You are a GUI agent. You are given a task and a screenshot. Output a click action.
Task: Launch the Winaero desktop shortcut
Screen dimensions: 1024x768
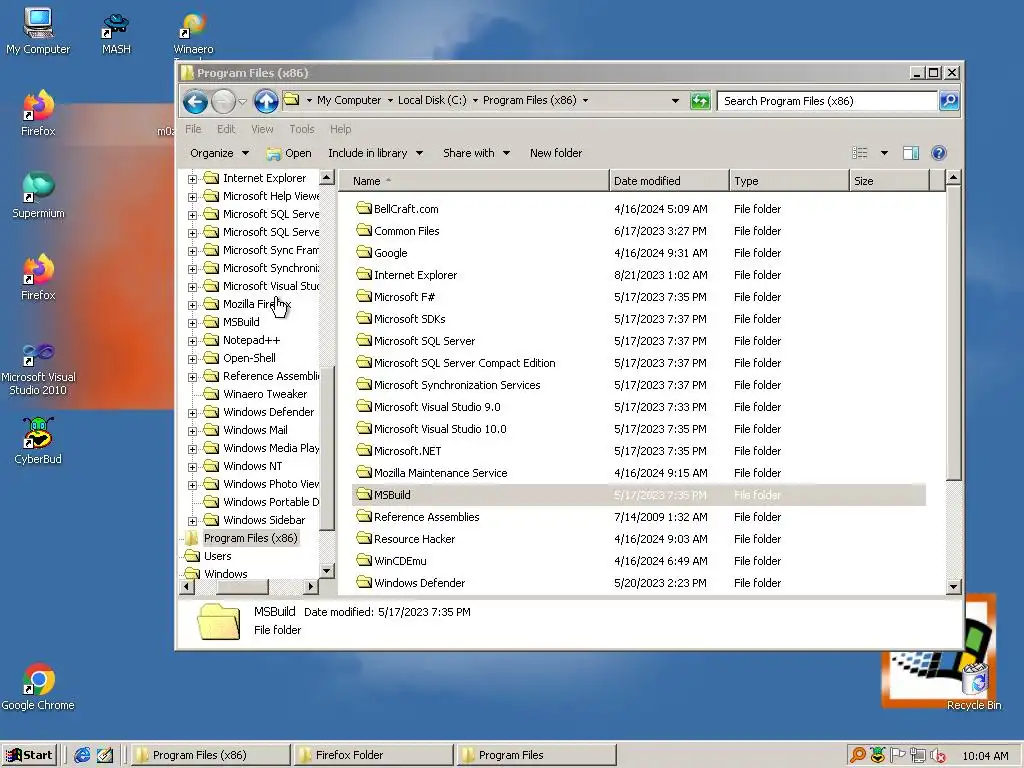click(x=193, y=34)
